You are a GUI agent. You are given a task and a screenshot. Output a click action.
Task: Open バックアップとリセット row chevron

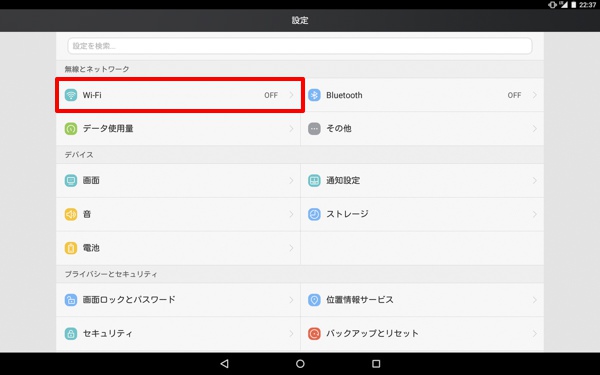pyautogui.click(x=535, y=333)
